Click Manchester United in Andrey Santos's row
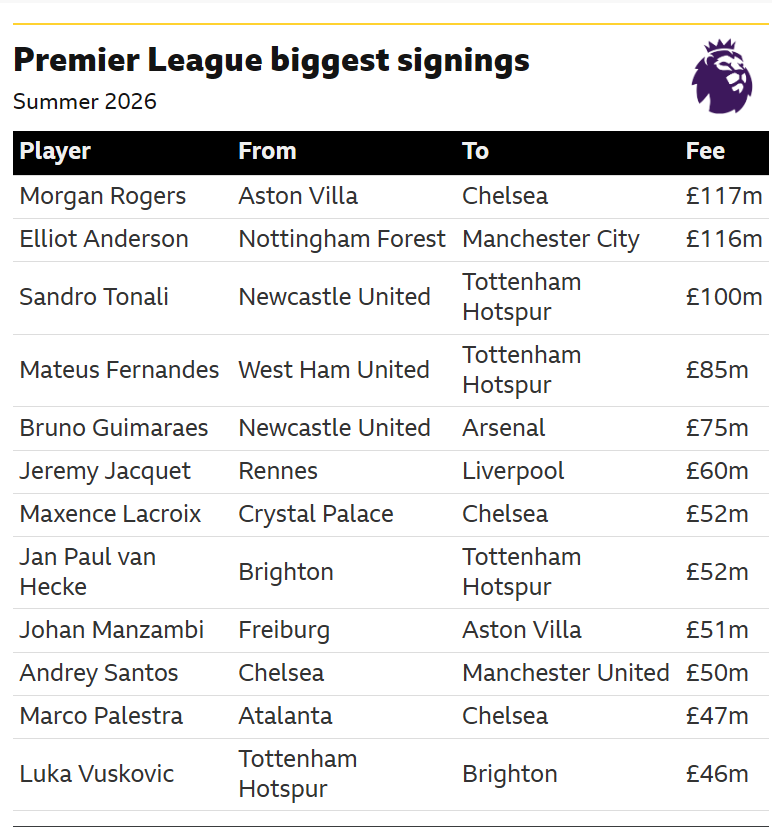Viewport: 772px width, 827px height. point(566,674)
